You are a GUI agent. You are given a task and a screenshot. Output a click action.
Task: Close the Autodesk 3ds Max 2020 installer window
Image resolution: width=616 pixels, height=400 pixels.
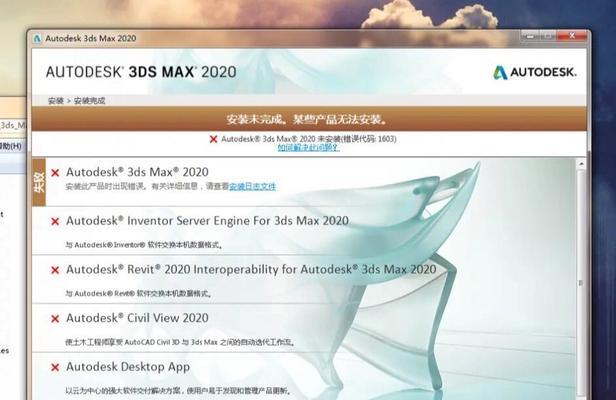(x=572, y=36)
